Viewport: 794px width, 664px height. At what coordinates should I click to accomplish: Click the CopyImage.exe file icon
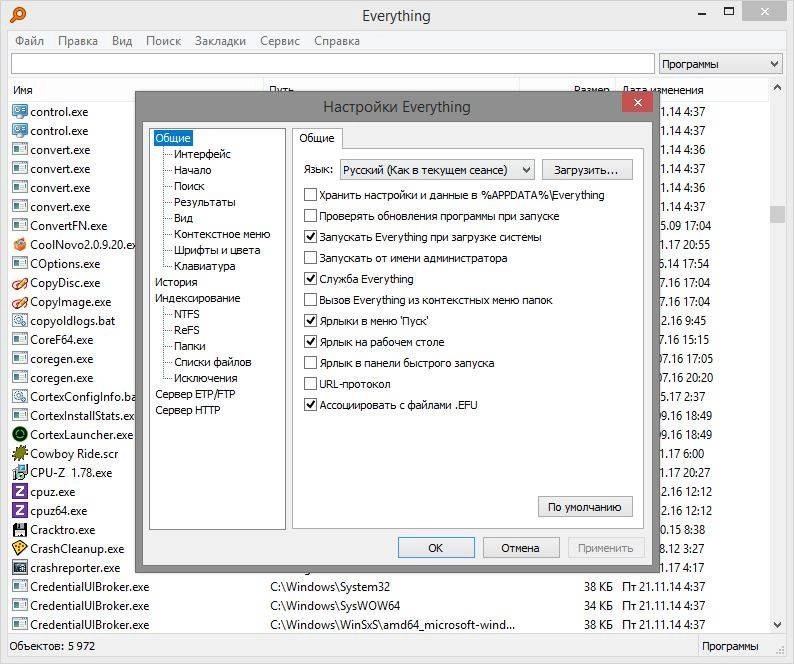pyautogui.click(x=20, y=302)
